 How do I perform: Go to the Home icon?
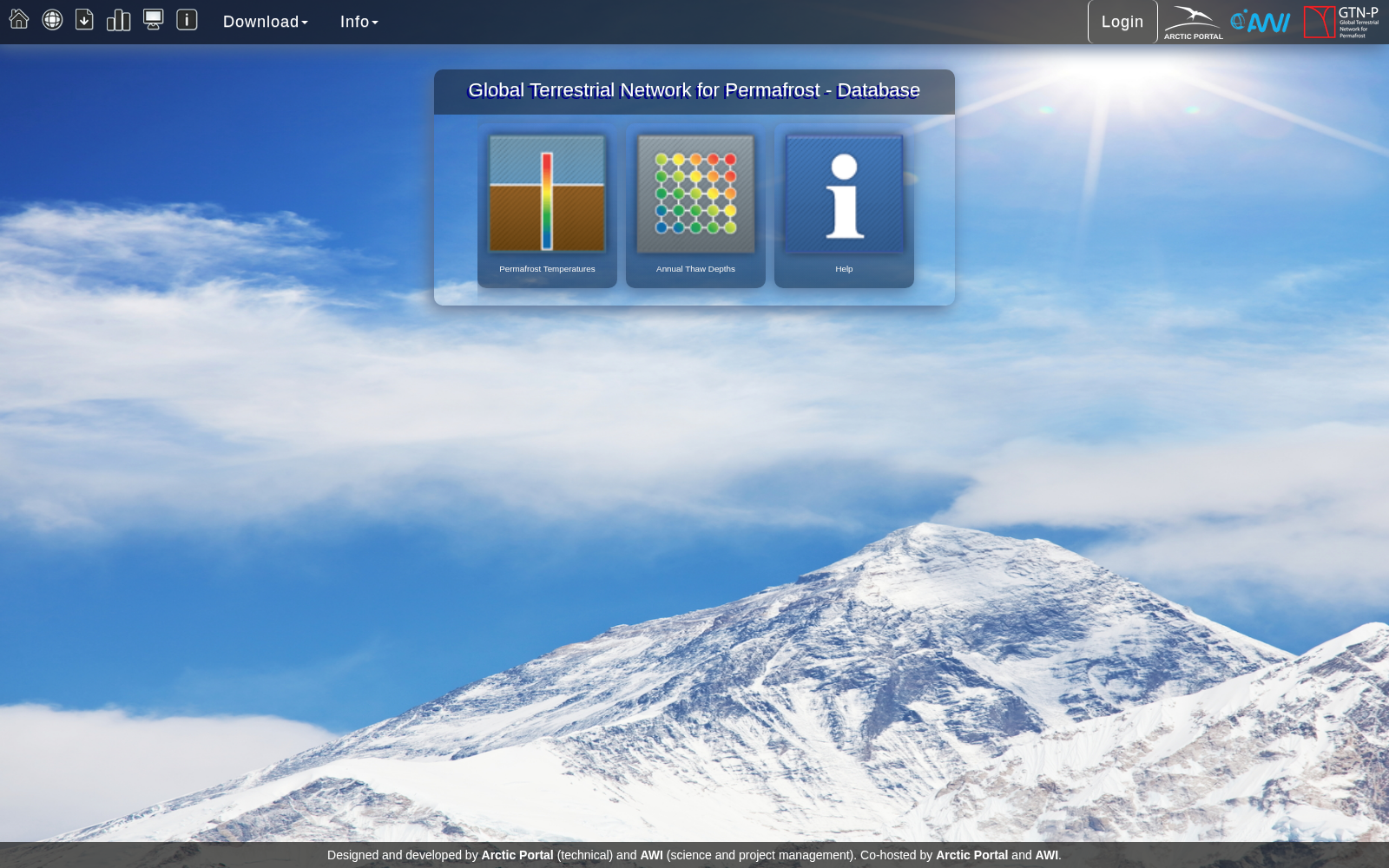point(19,19)
